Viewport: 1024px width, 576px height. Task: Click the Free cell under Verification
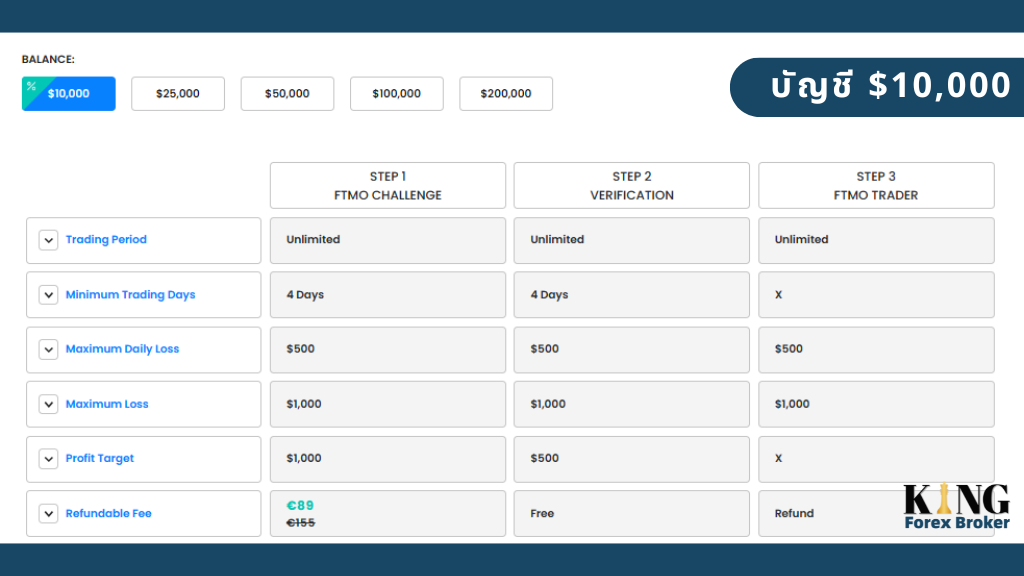(632, 513)
